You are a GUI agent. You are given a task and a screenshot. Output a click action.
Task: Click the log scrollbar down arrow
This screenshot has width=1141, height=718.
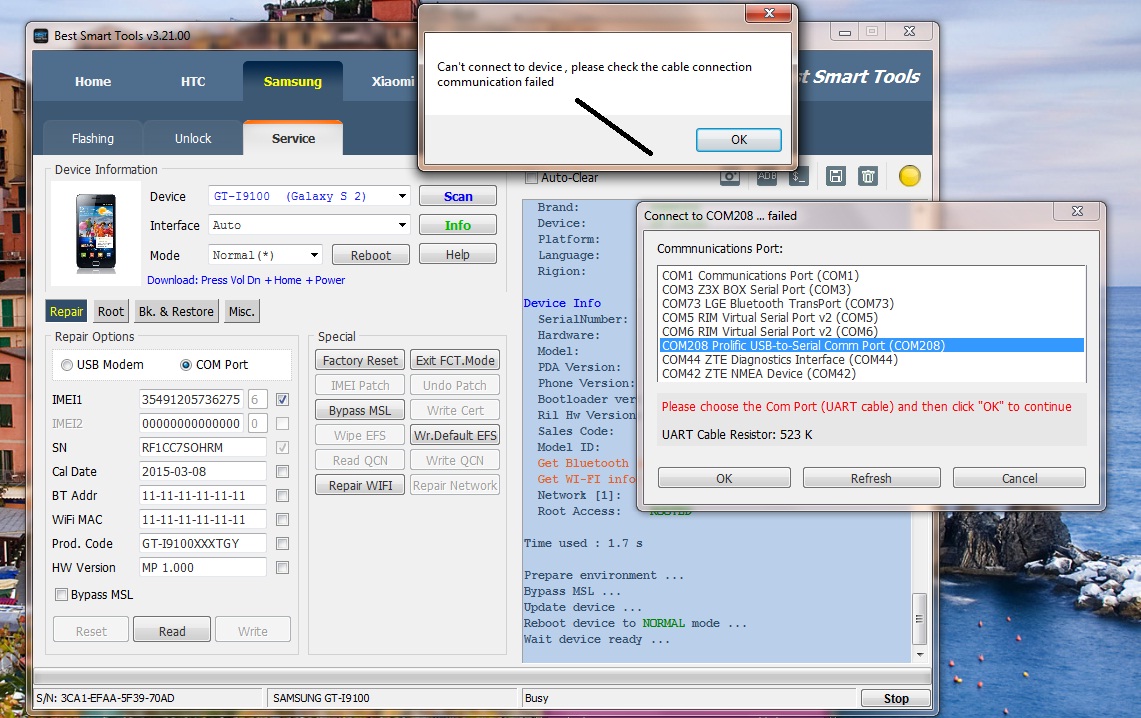919,654
